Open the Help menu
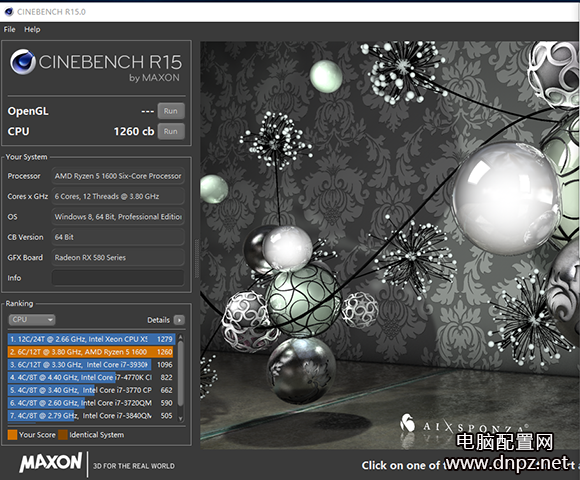 click(32, 30)
